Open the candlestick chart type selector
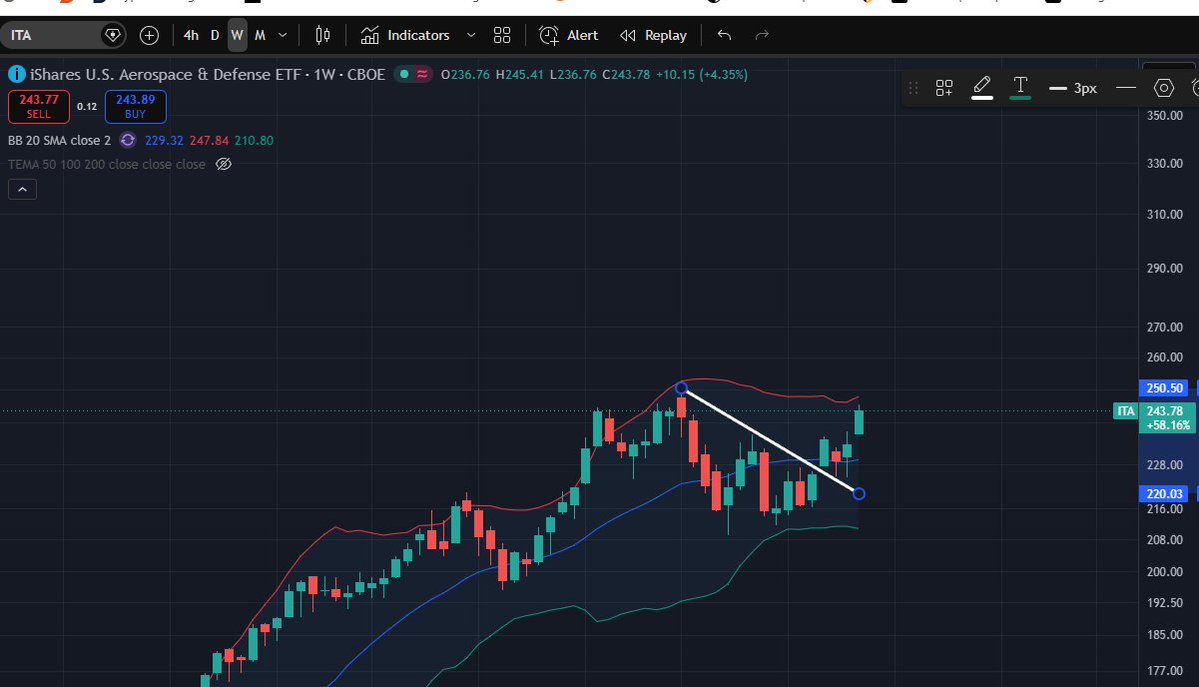Image resolution: width=1199 pixels, height=687 pixels. [323, 35]
